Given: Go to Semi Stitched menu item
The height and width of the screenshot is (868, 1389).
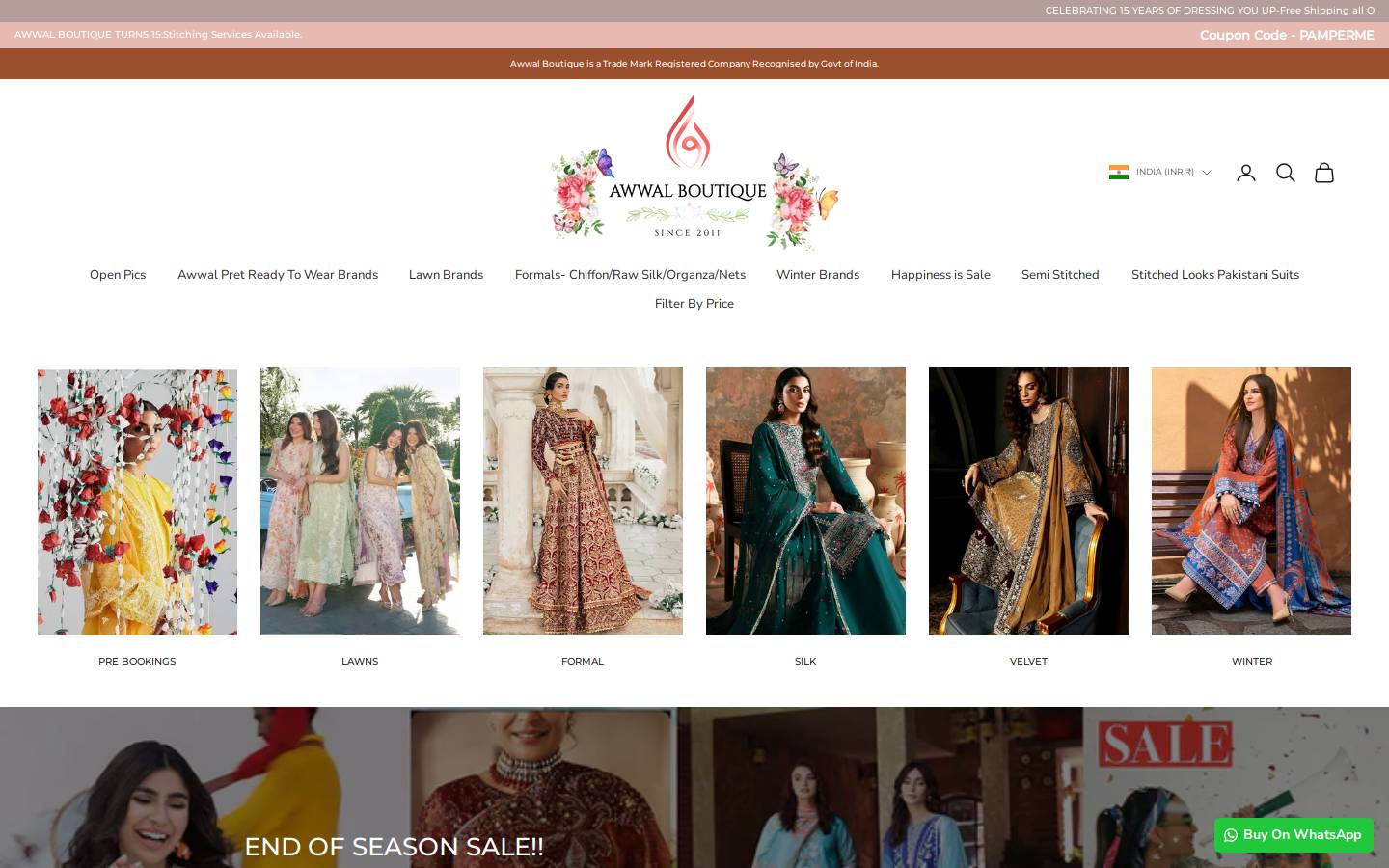Looking at the screenshot, I should pos(1060,275).
